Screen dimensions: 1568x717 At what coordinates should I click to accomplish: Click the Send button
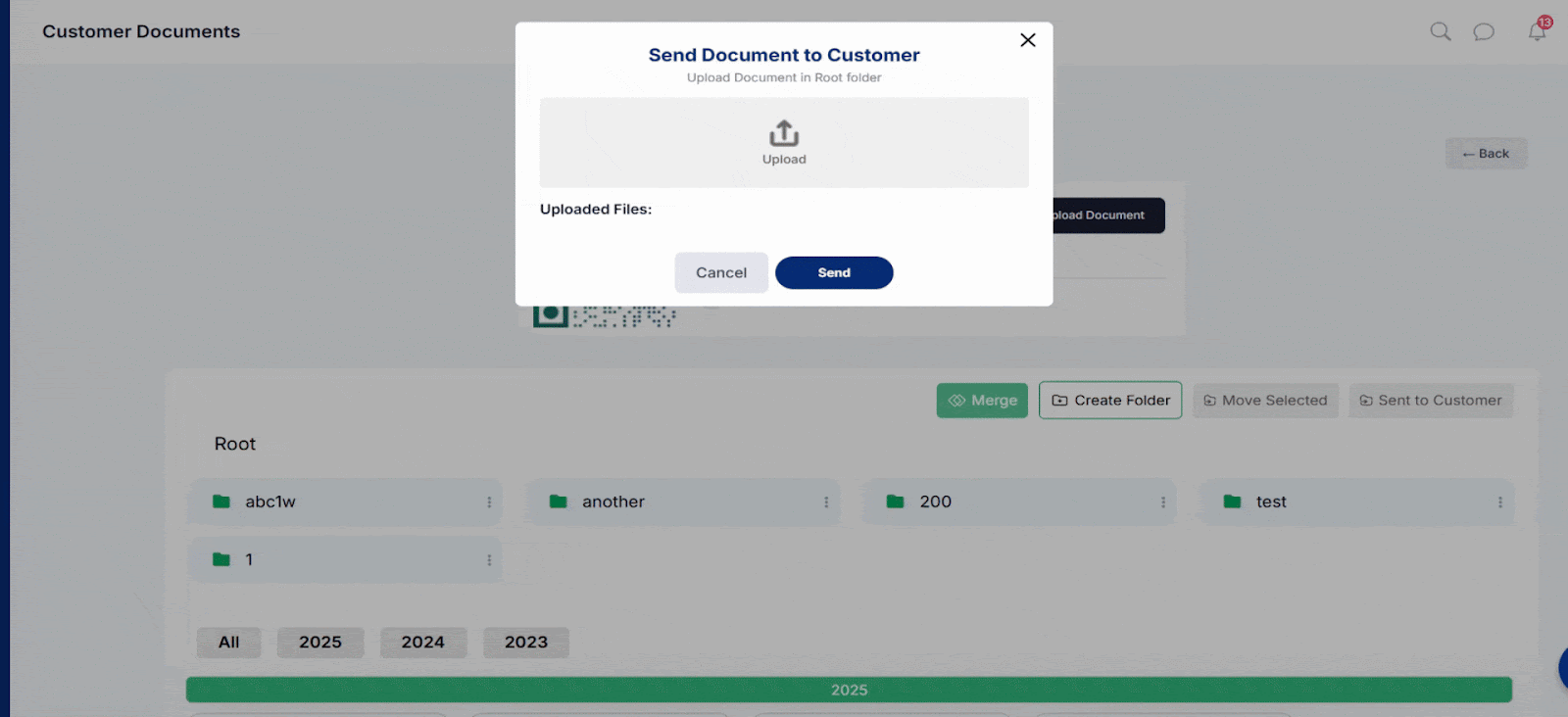[834, 273]
